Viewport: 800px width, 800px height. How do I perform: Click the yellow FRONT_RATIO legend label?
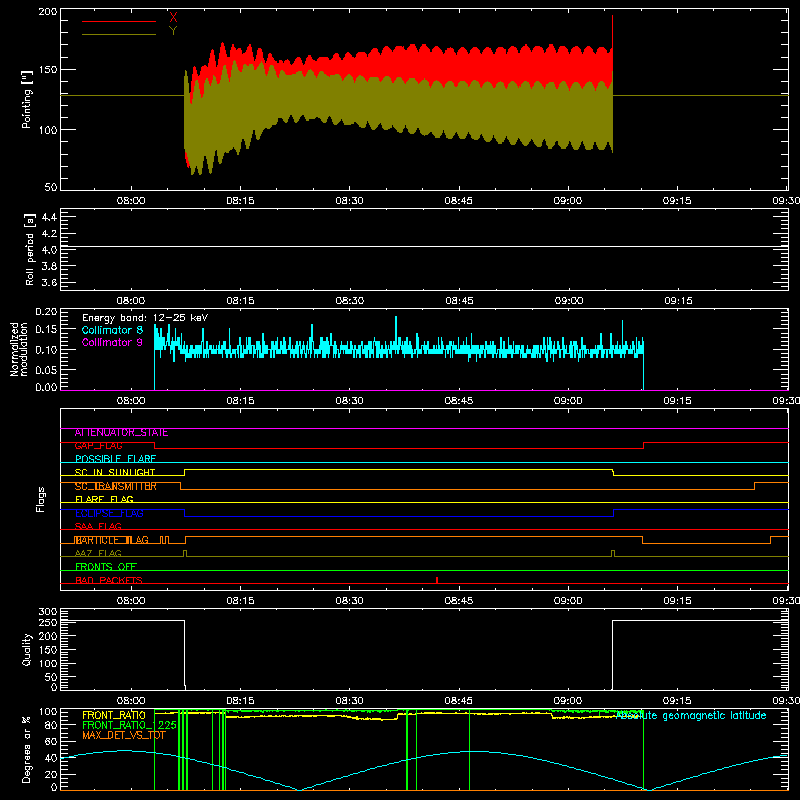click(114, 715)
